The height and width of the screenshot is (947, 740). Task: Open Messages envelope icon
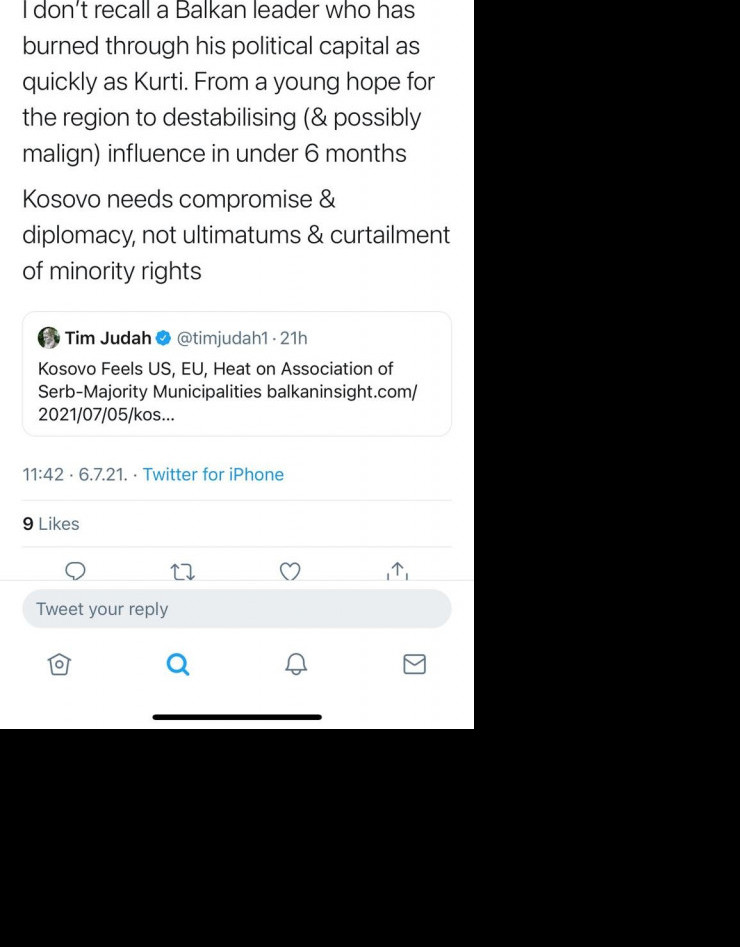(x=414, y=664)
